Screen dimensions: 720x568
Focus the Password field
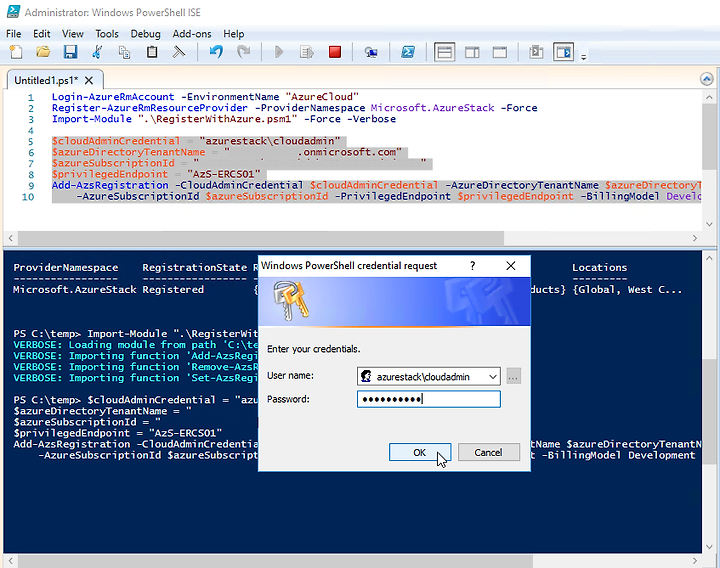click(x=429, y=399)
